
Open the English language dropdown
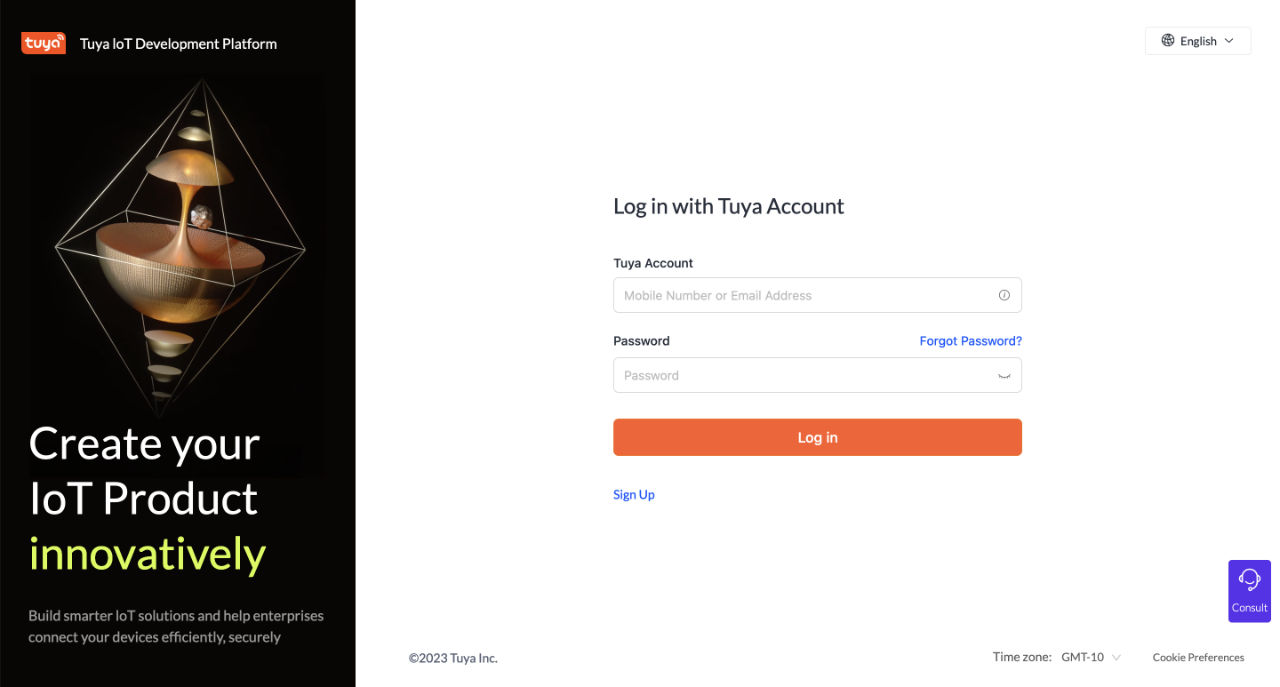pos(1198,41)
